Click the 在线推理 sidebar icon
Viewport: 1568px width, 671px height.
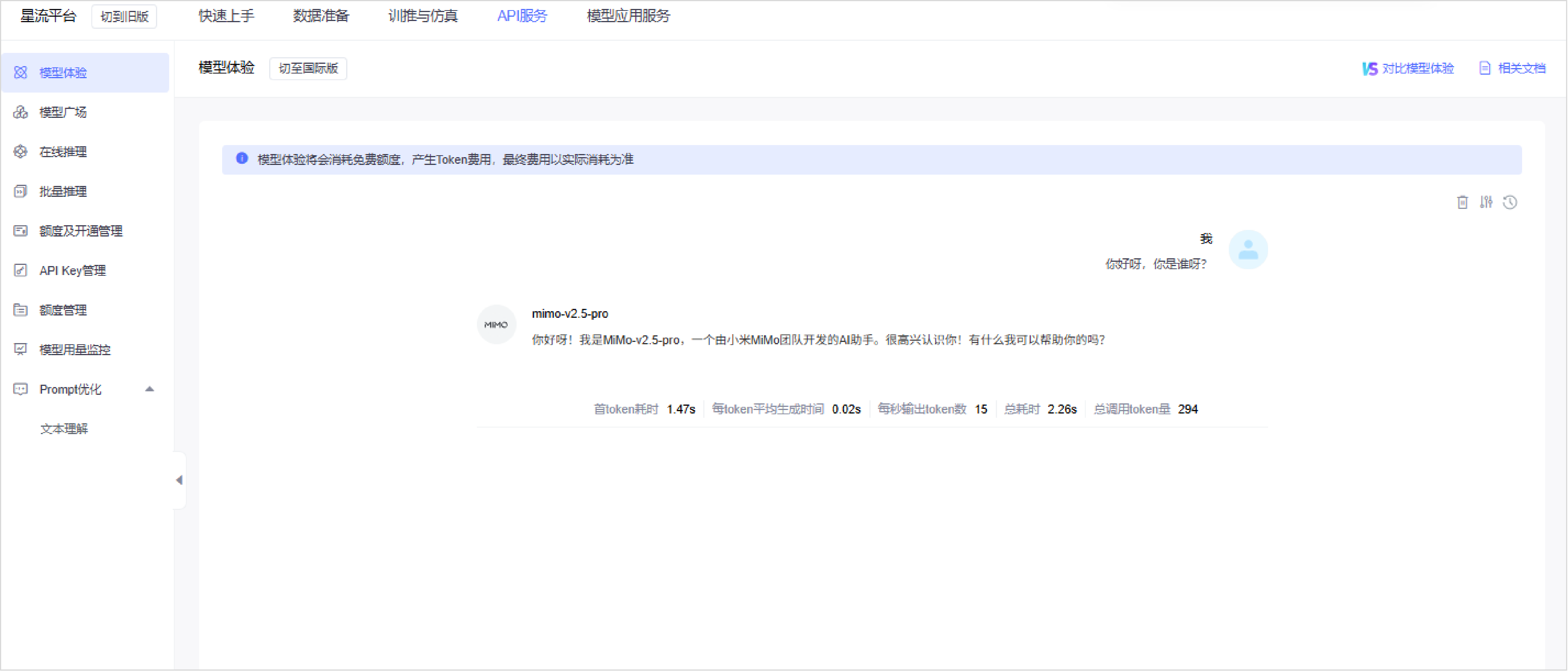click(21, 152)
